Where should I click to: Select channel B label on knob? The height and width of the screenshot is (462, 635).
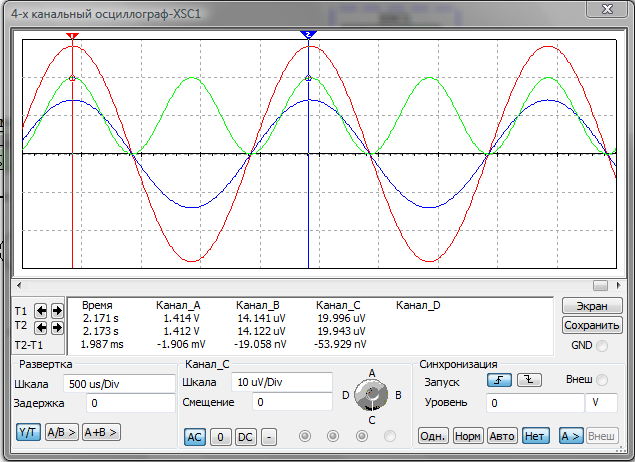point(398,395)
